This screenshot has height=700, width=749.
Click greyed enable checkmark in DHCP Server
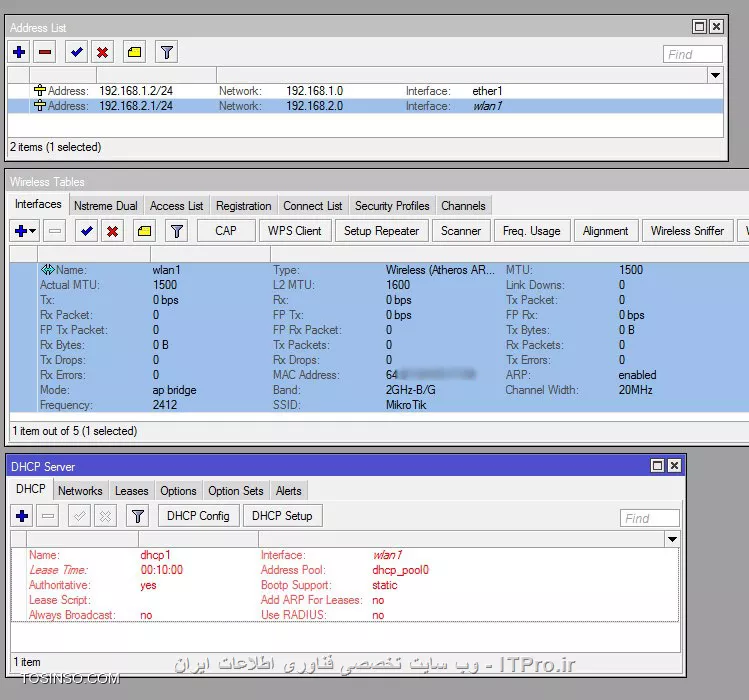79,516
